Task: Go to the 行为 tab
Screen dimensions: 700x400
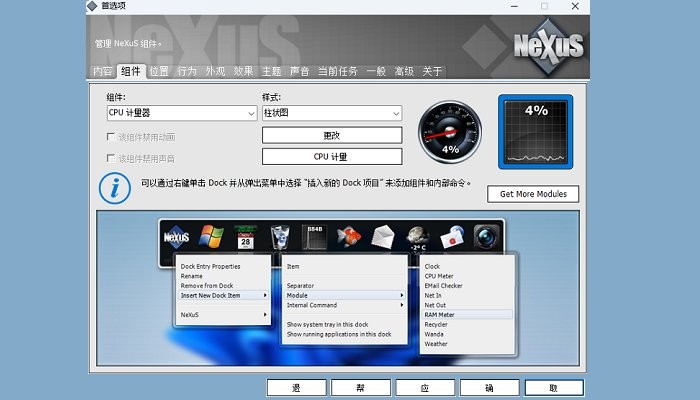Action: point(187,71)
